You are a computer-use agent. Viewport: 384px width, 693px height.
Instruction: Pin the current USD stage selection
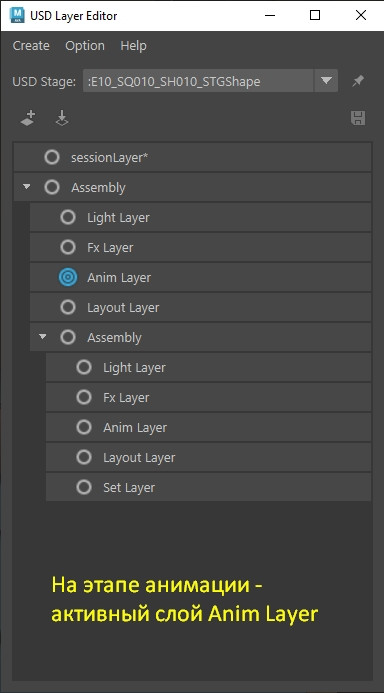point(357,81)
